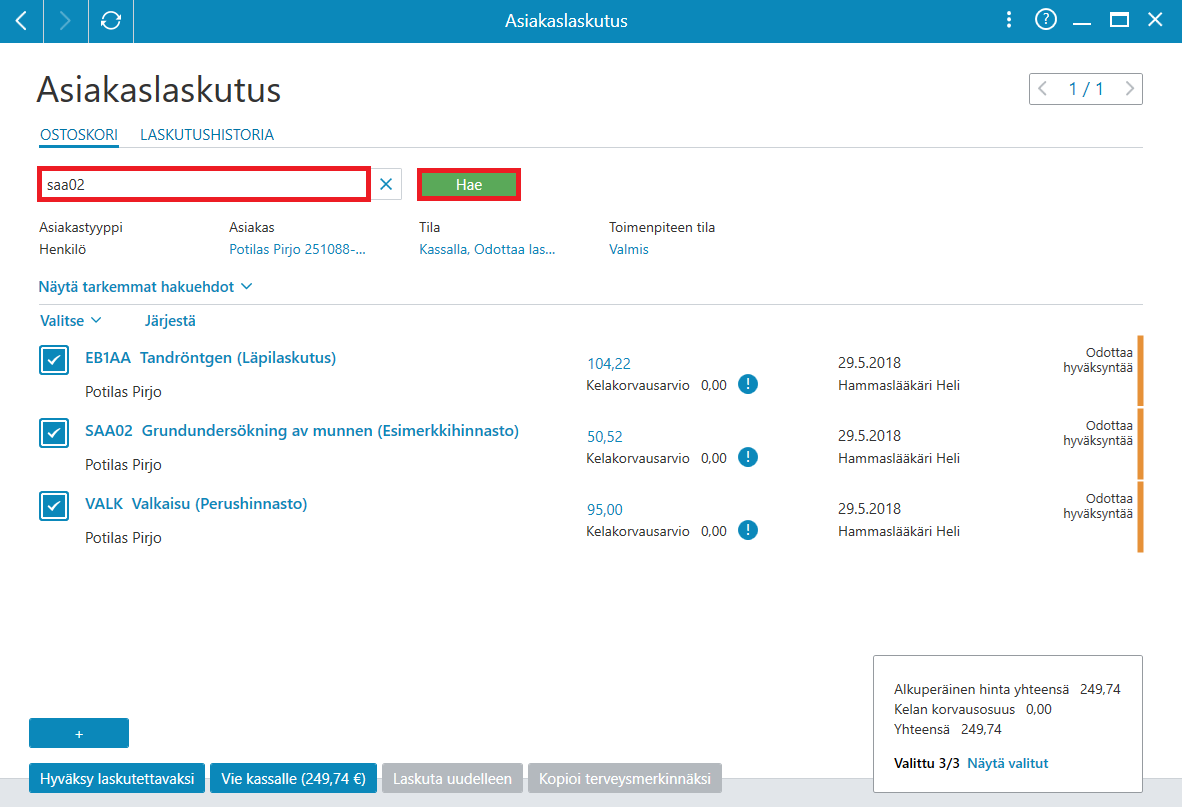Image resolution: width=1182 pixels, height=807 pixels.
Task: Uncheck the EB1AA Tandröntgen checkbox
Action: pos(54,360)
